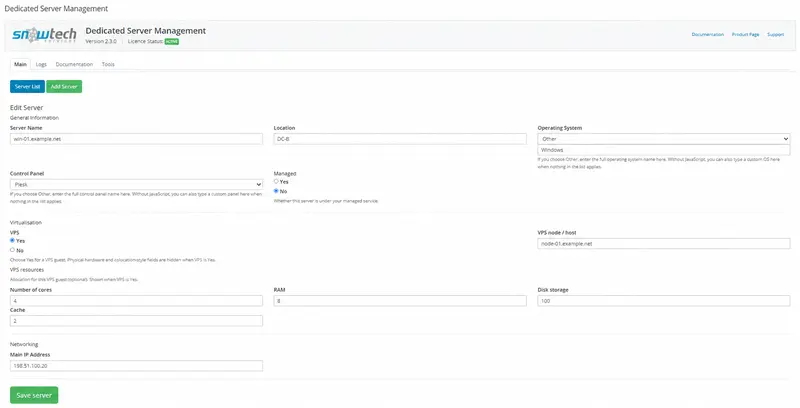Focus the Server Name input field
This screenshot has height=408, width=800.
click(136, 139)
